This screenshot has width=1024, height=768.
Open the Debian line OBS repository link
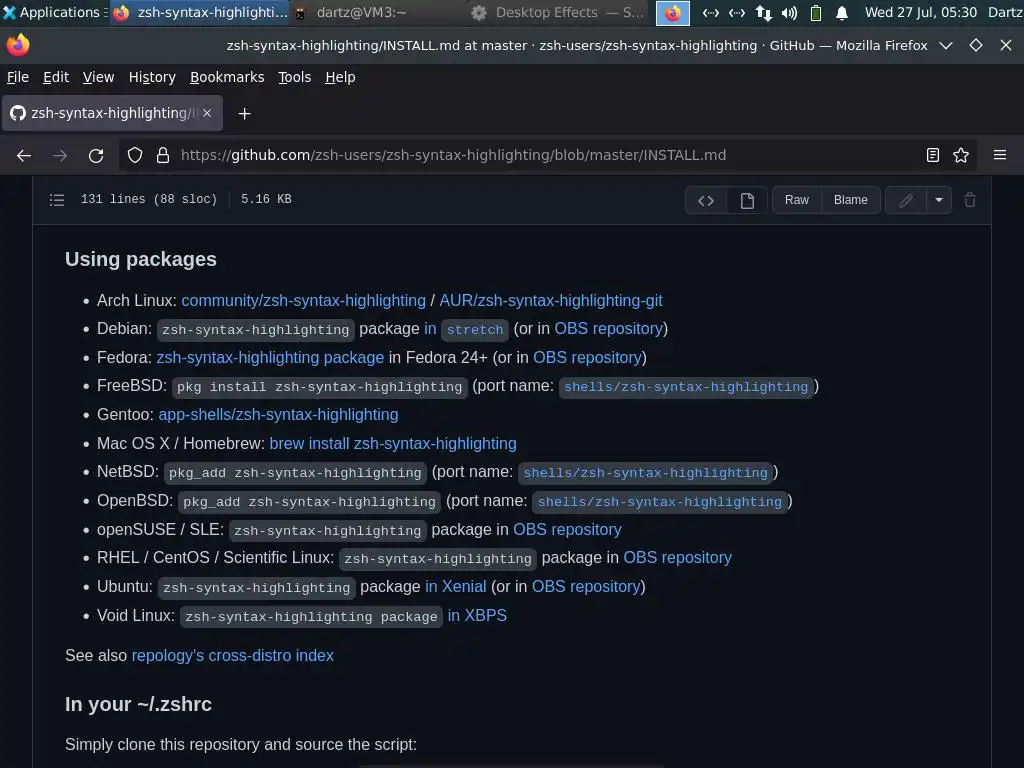point(609,328)
